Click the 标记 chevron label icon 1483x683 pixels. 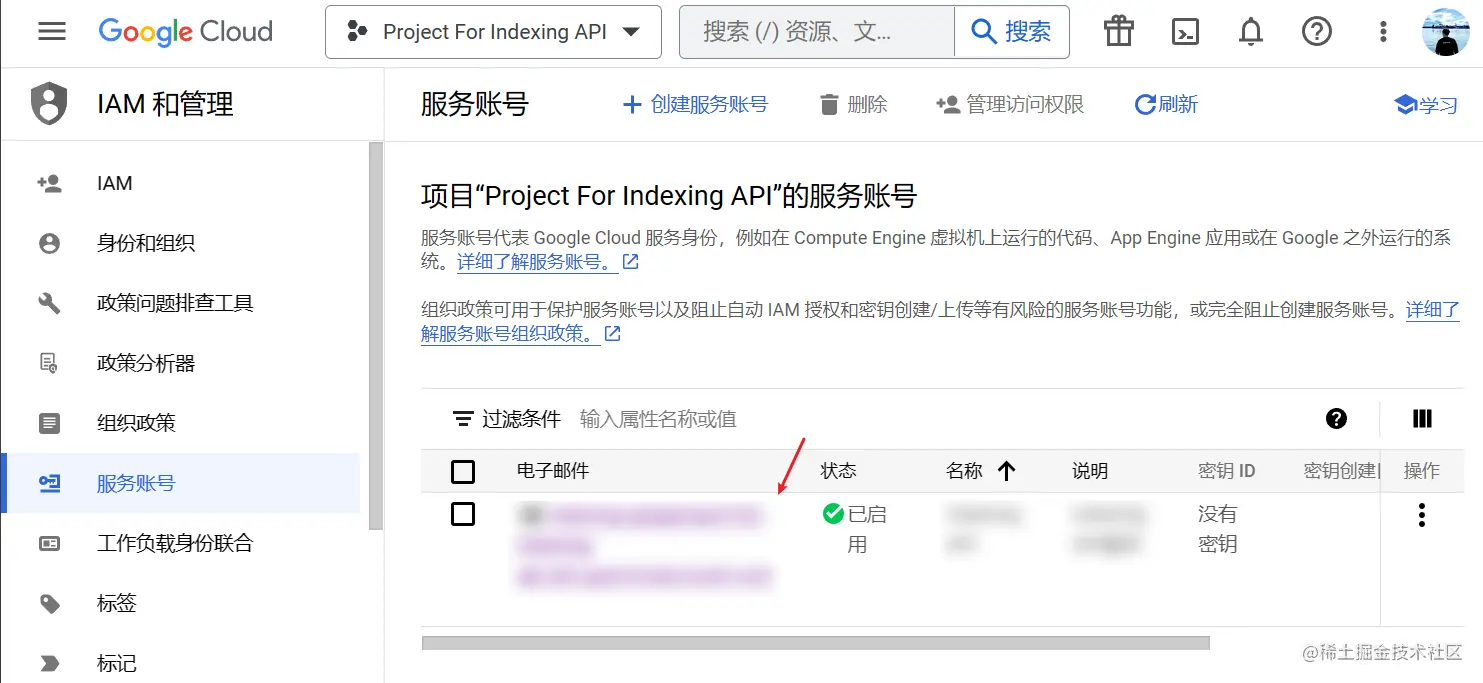click(49, 663)
